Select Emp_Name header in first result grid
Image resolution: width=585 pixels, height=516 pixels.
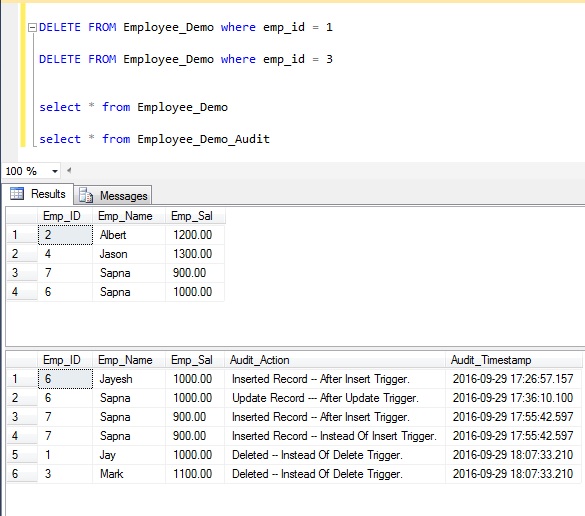click(x=129, y=216)
